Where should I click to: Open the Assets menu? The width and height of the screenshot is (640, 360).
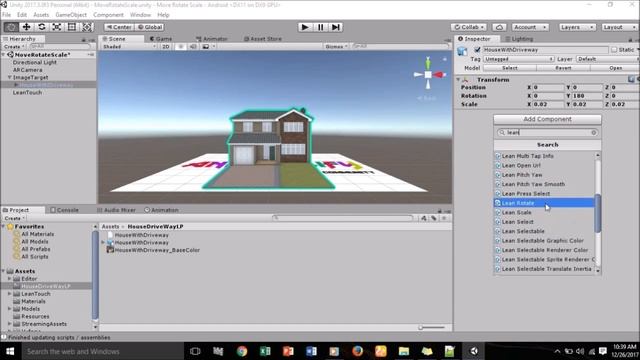click(x=41, y=15)
